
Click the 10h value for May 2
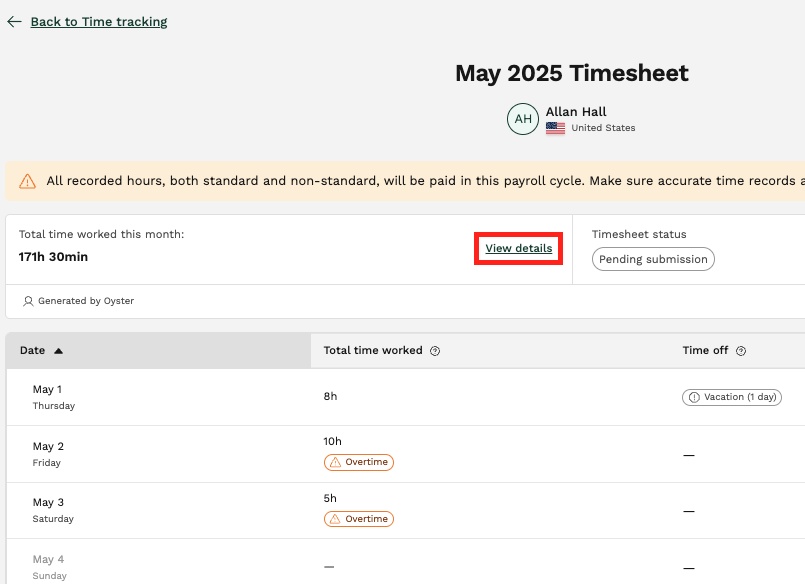pos(332,441)
